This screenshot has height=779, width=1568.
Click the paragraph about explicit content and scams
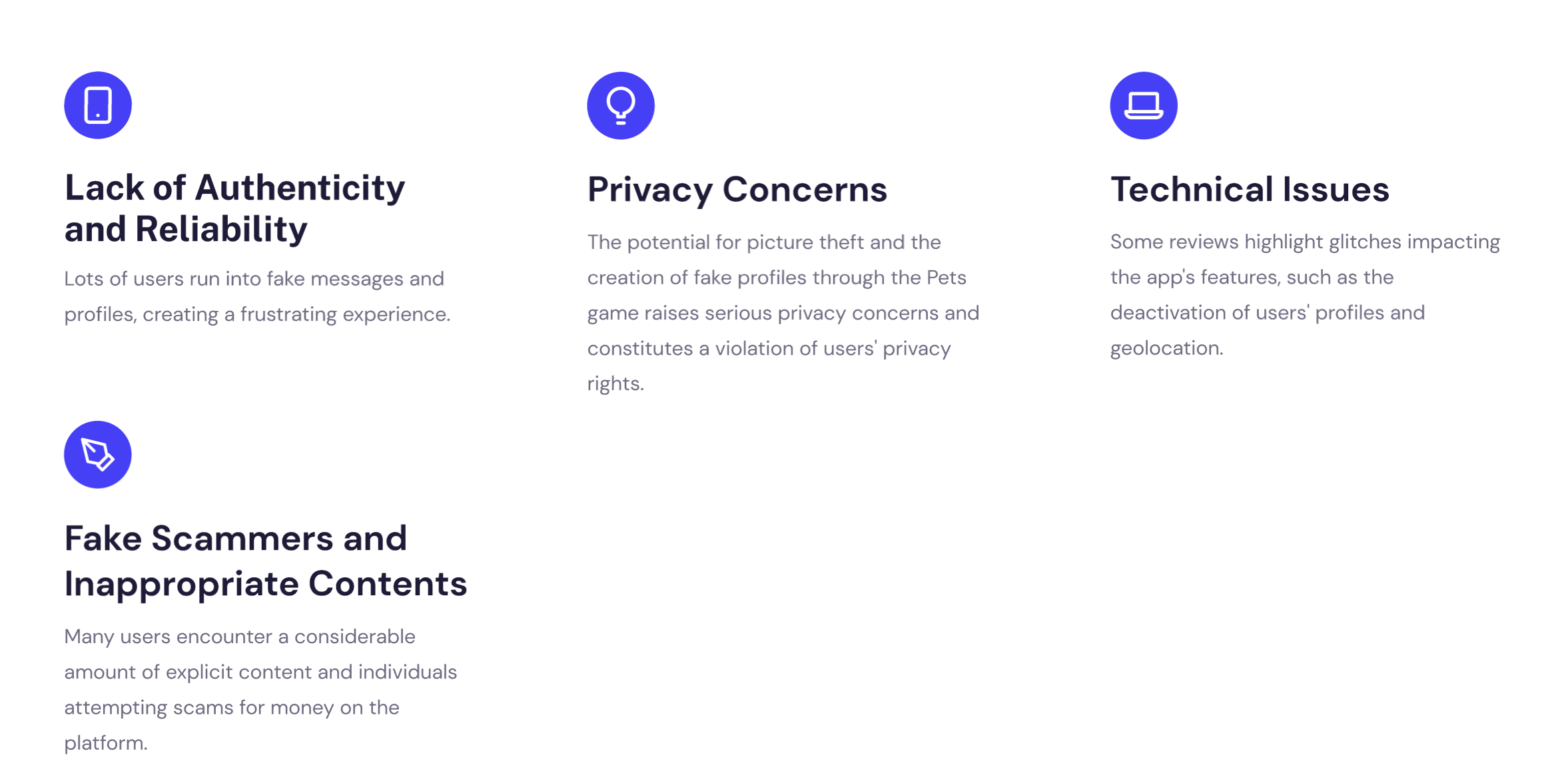coord(260,690)
